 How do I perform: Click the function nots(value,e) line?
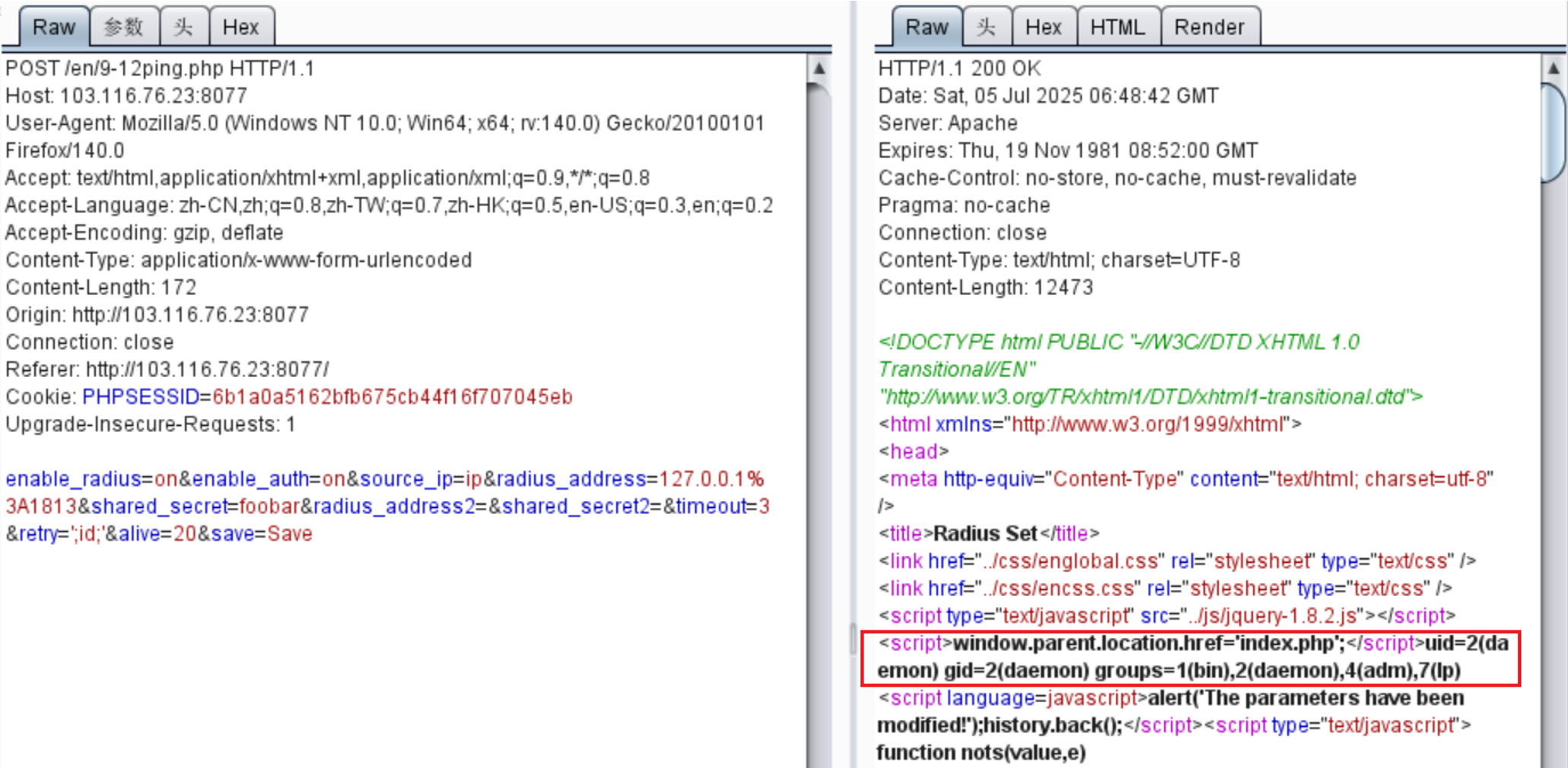[x=981, y=753]
